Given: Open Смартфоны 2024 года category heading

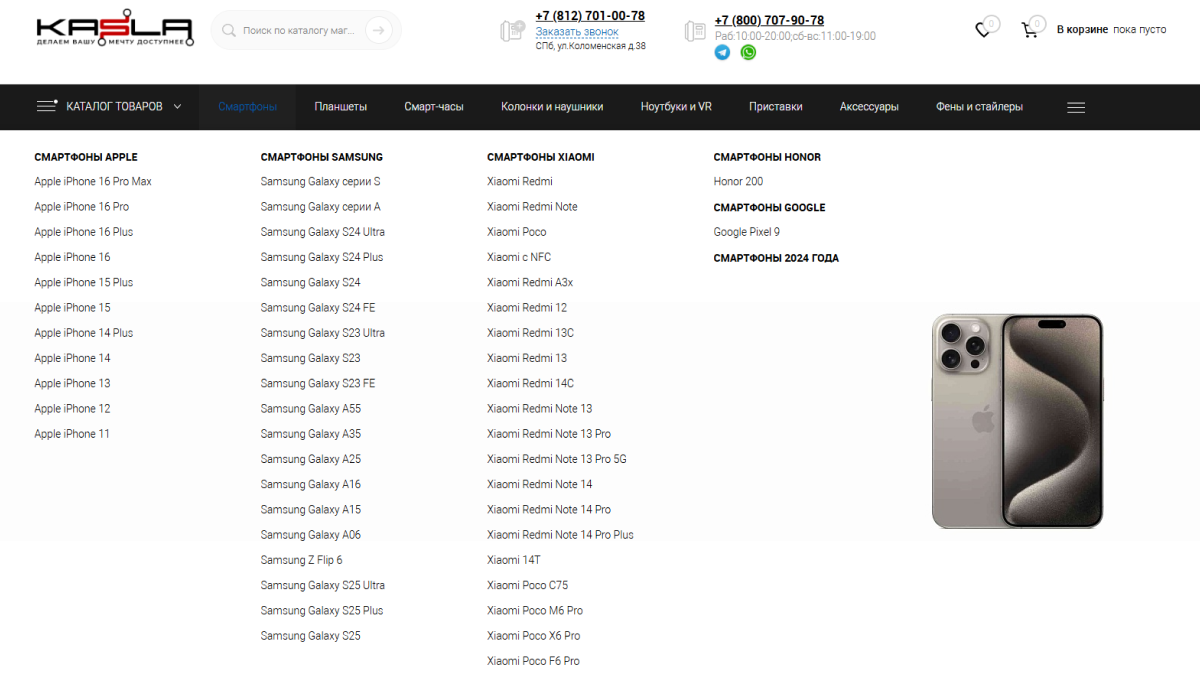Looking at the screenshot, I should [x=776, y=258].
